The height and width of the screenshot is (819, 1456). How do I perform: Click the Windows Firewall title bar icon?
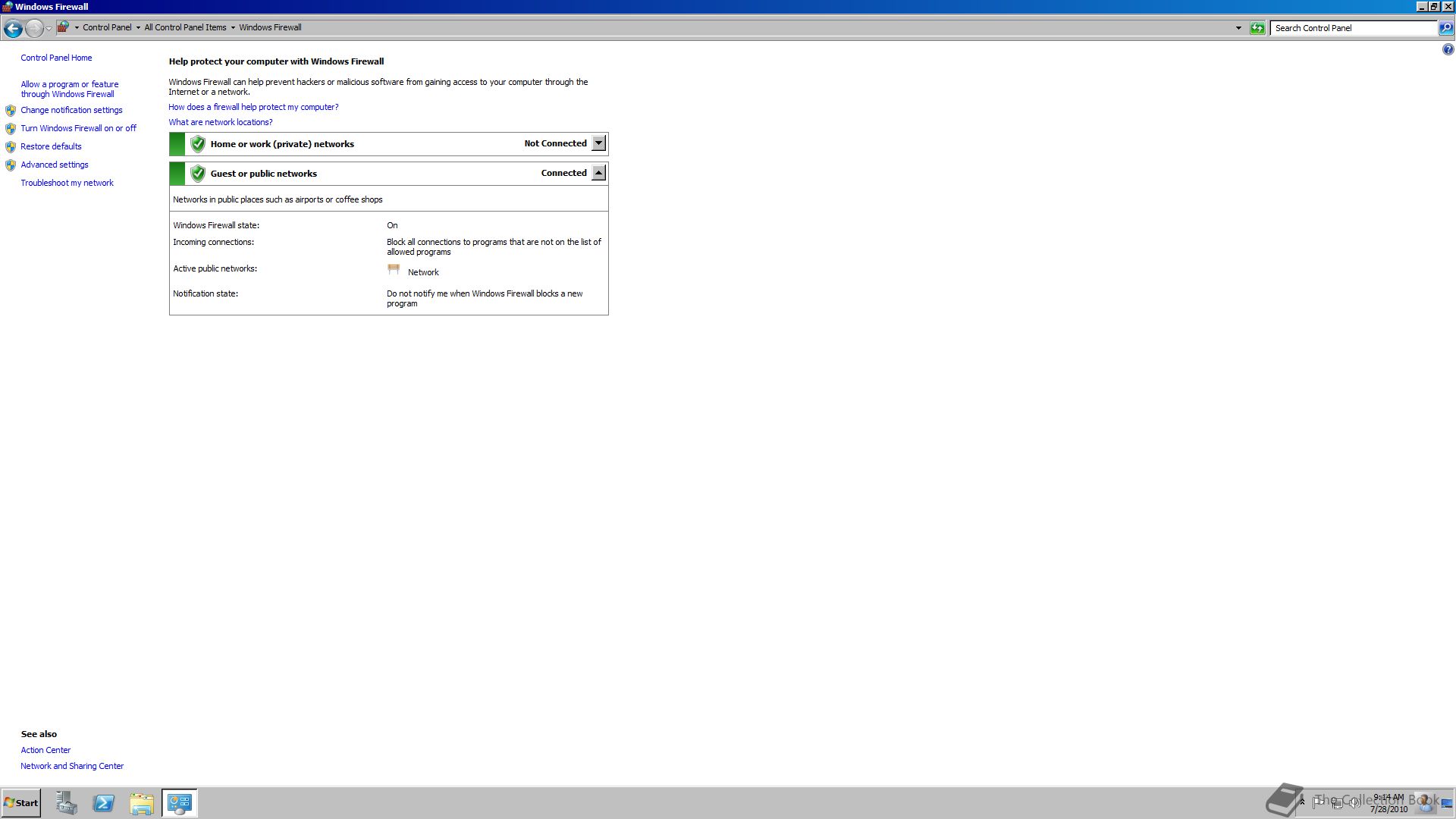(x=7, y=7)
